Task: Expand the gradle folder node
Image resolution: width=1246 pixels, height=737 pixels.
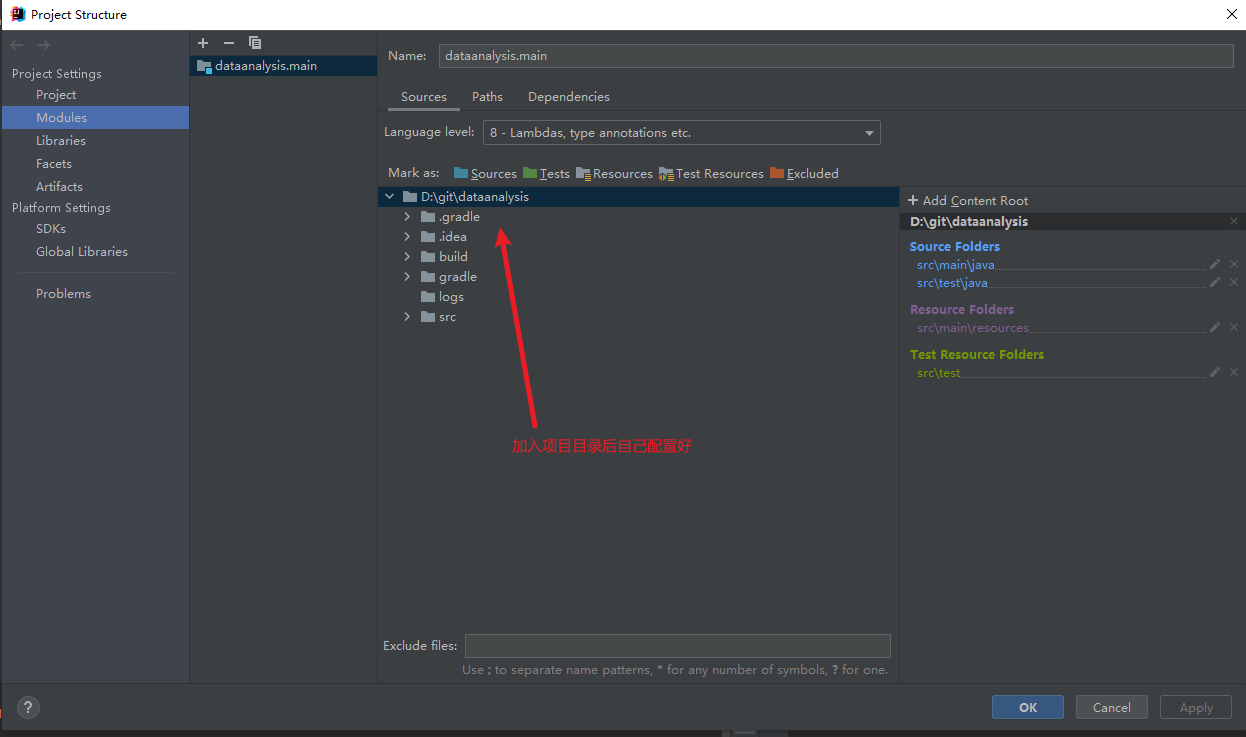Action: coord(407,277)
